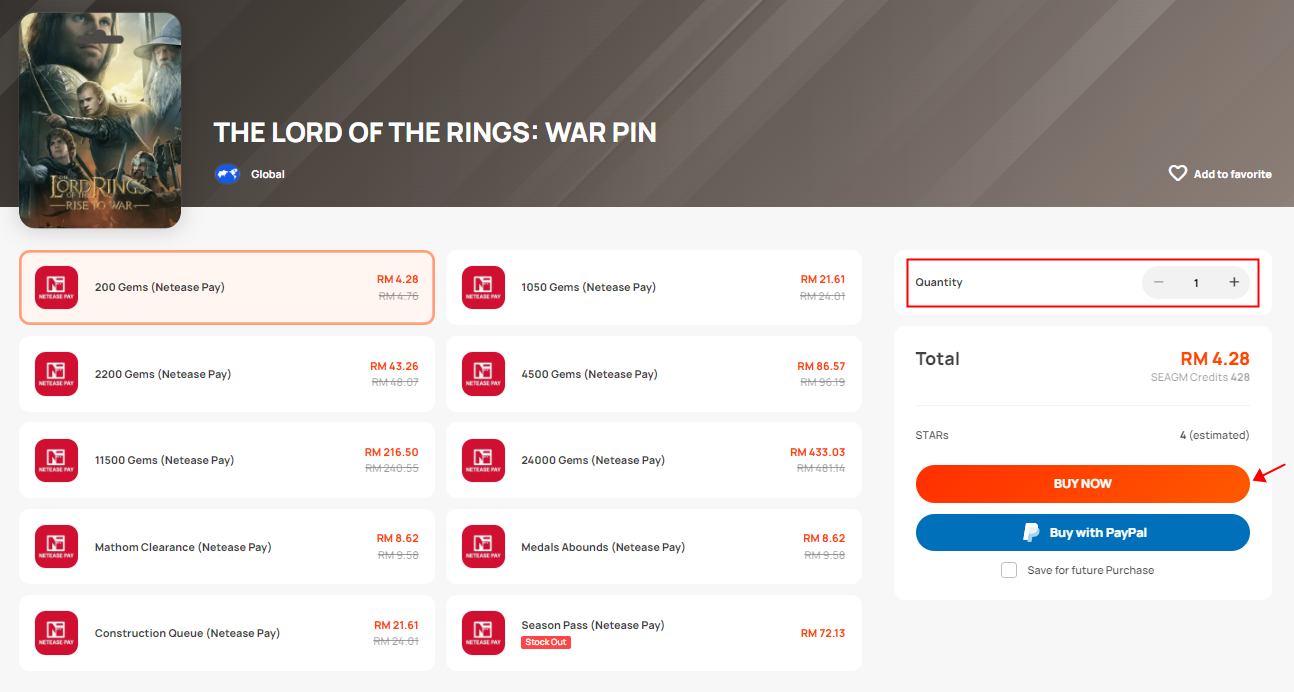Pick the 24000 Gems (Netease Pay) package
The image size is (1294, 692).
[654, 460]
